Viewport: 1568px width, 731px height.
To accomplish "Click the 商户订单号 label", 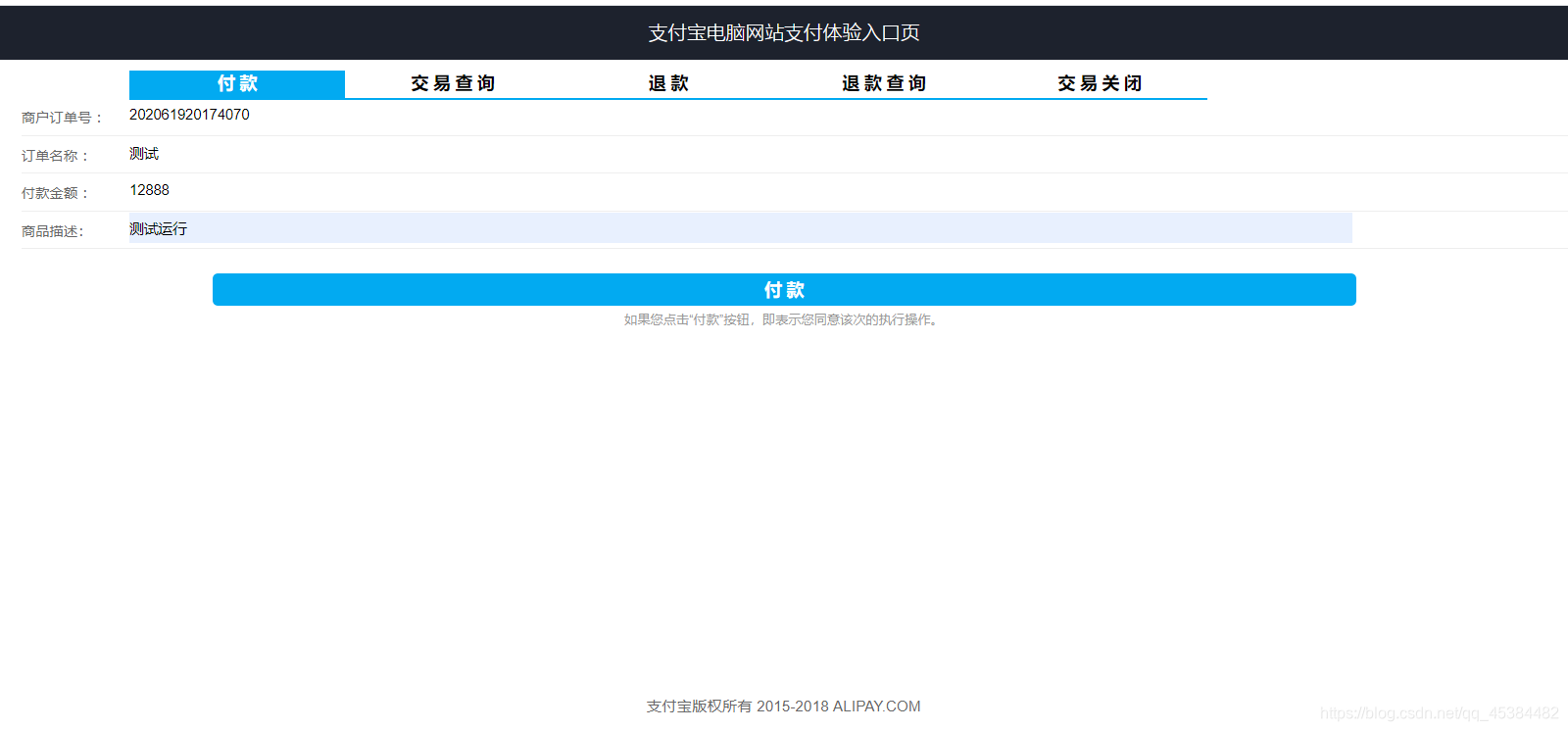I will tap(63, 118).
